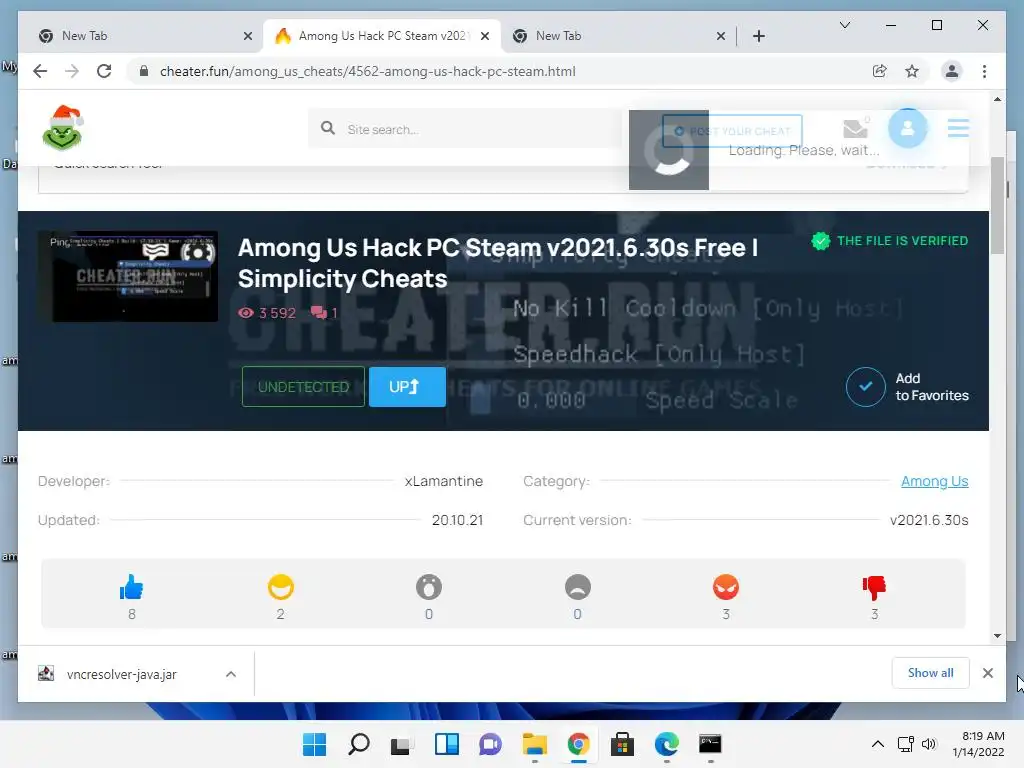1024x768 pixels.
Task: Open Chrome profile icon
Action: [952, 71]
